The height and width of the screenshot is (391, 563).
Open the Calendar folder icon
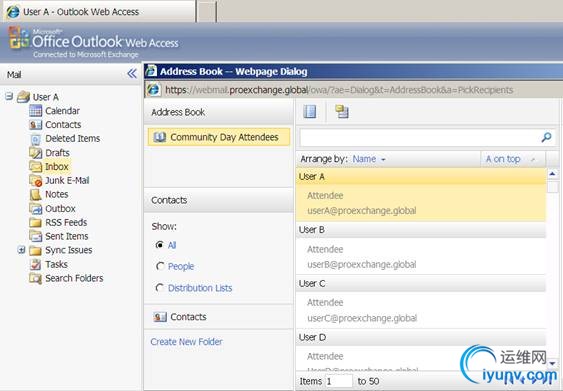[x=35, y=111]
